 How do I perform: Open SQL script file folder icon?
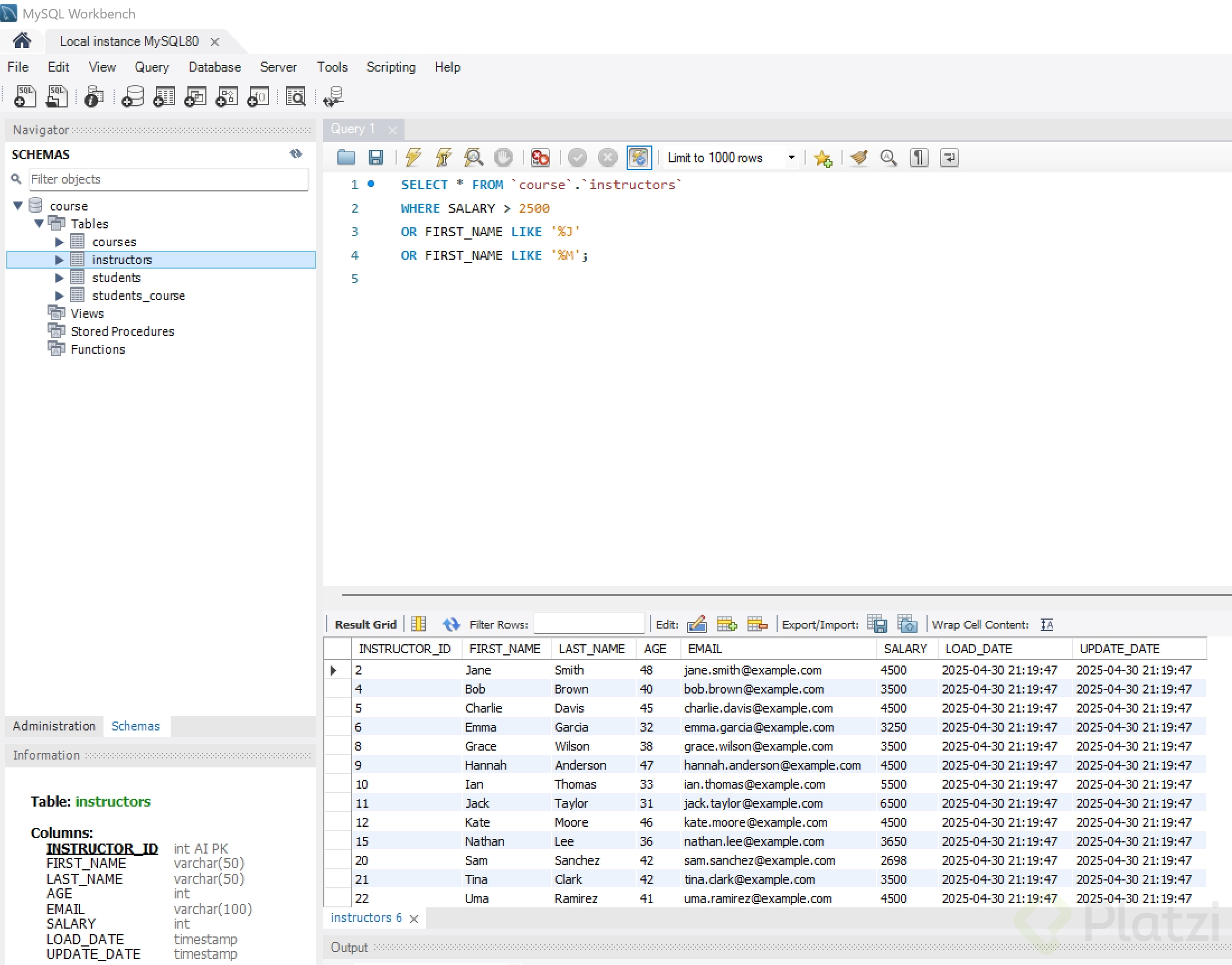(x=346, y=157)
